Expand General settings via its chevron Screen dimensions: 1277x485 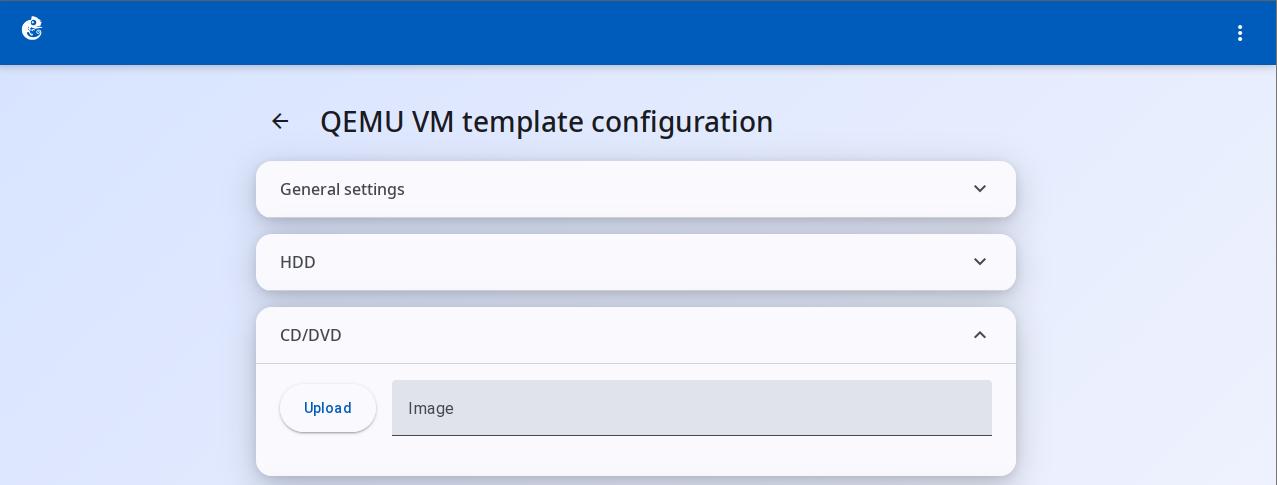click(x=980, y=189)
